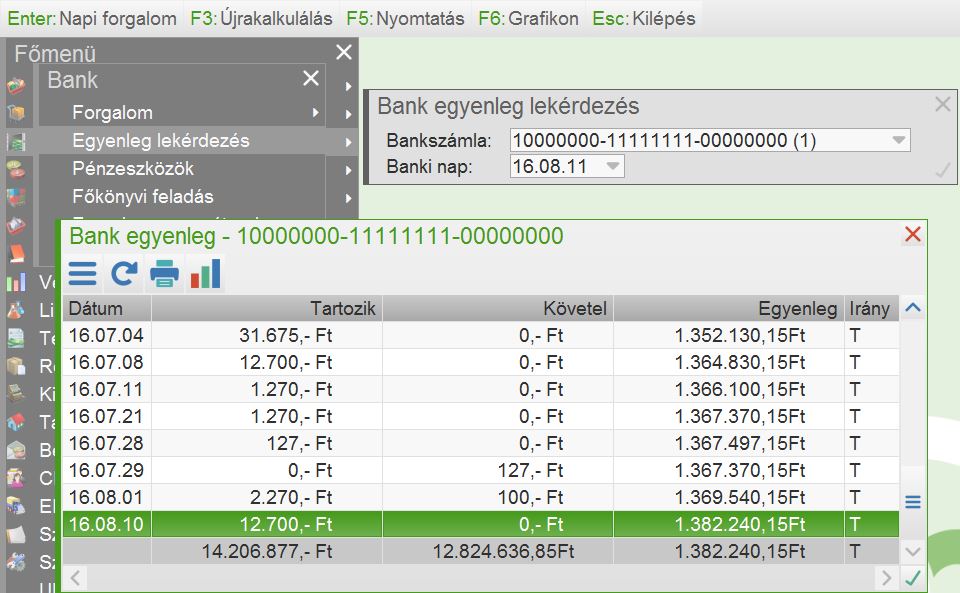
Task: Click the gray checkmark in query panel
Action: [943, 170]
